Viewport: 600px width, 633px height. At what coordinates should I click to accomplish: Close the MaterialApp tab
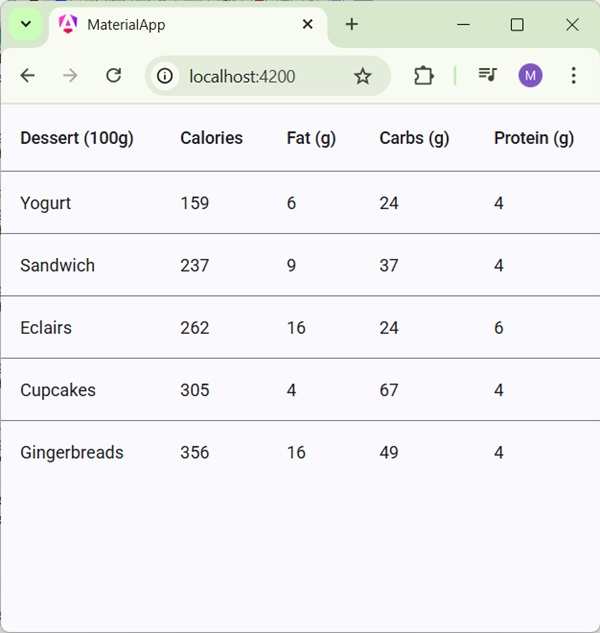pyautogui.click(x=308, y=25)
